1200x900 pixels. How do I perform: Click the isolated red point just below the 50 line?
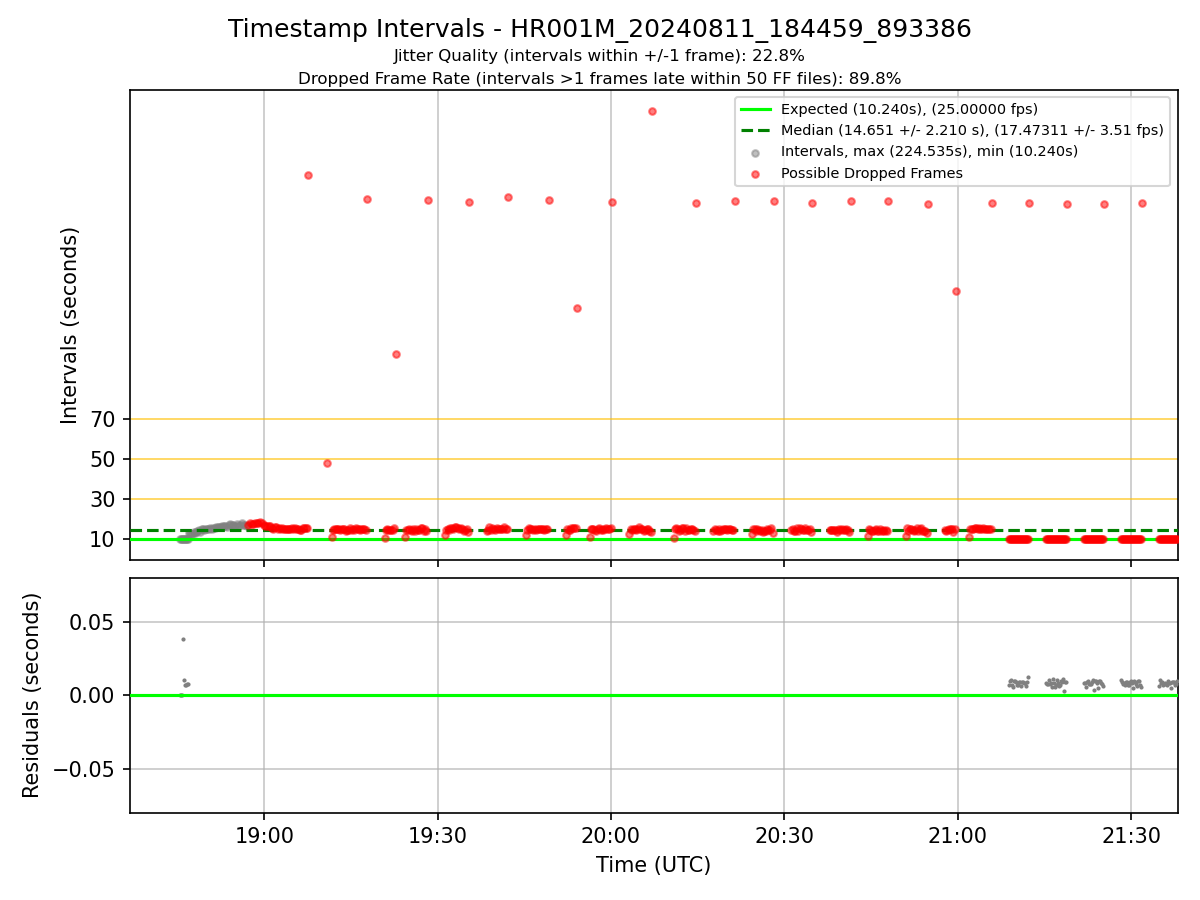[x=327, y=463]
